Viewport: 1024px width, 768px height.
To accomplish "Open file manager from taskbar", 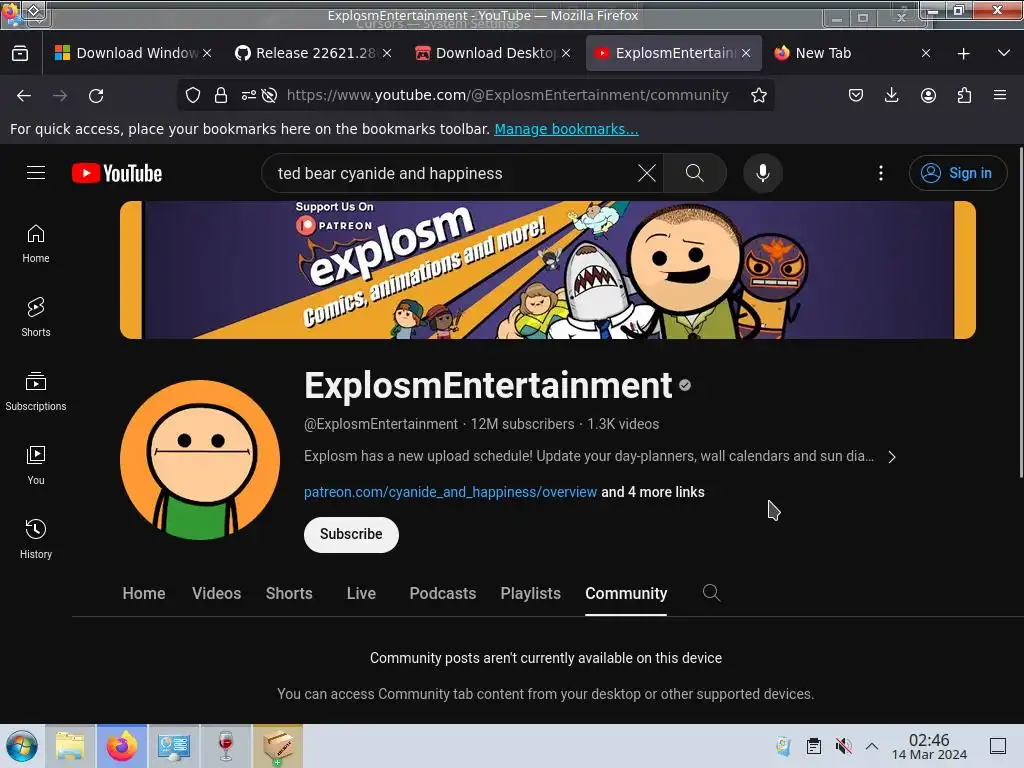I will click(70, 746).
